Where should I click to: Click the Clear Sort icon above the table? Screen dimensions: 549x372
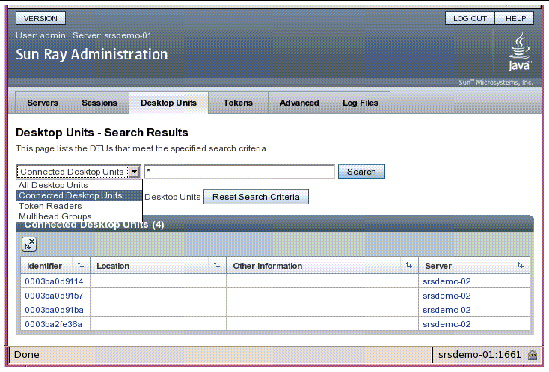[29, 244]
